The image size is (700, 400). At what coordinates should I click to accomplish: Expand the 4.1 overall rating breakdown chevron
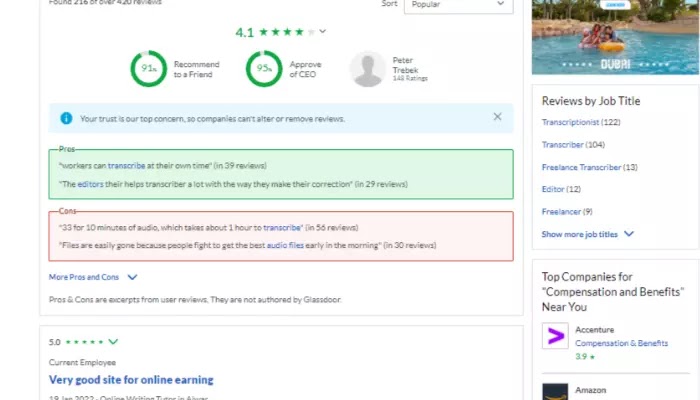click(323, 32)
